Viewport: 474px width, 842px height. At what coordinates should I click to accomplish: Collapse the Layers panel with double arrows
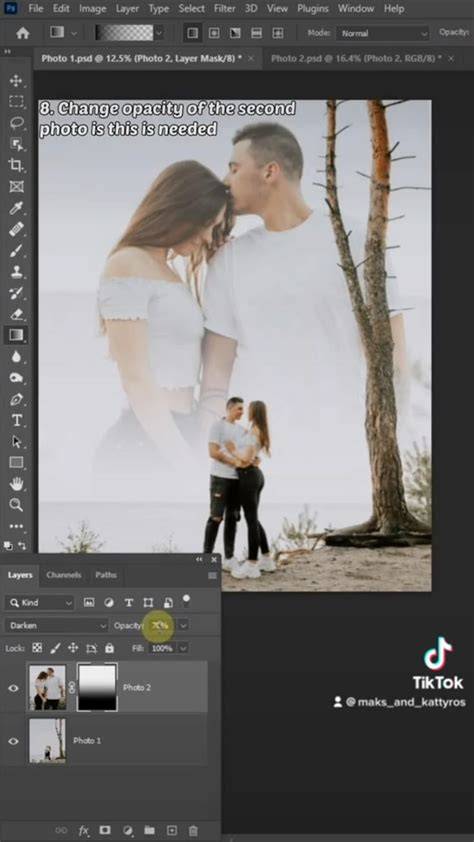[200, 560]
